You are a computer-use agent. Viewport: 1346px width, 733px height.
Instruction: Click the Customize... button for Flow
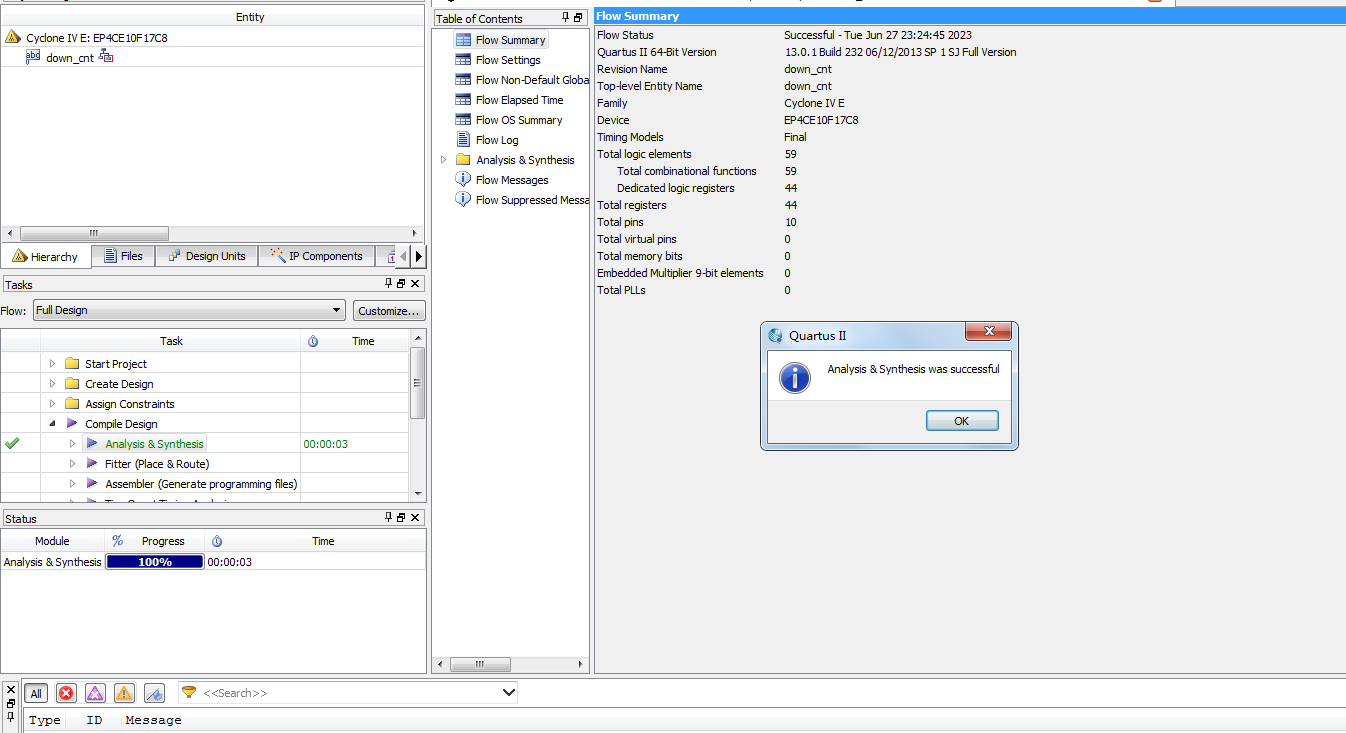[x=389, y=311]
